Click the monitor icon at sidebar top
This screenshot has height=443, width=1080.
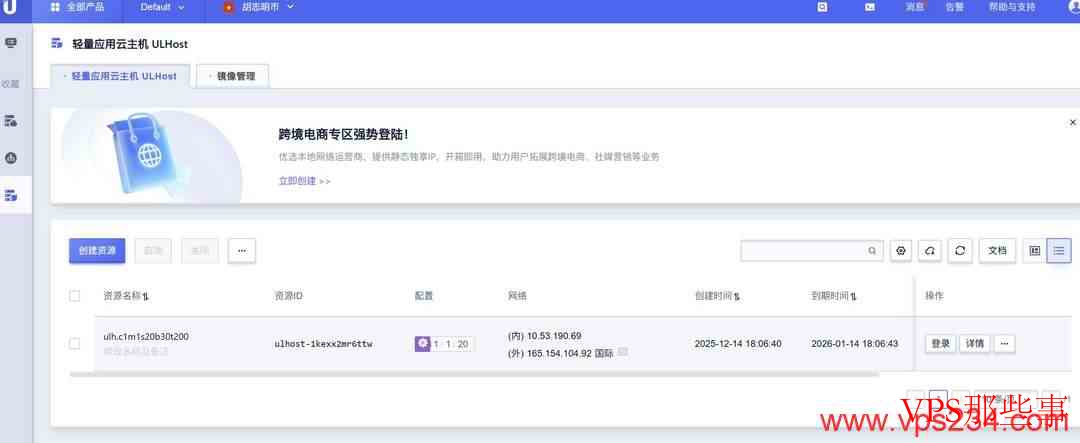(x=10, y=43)
